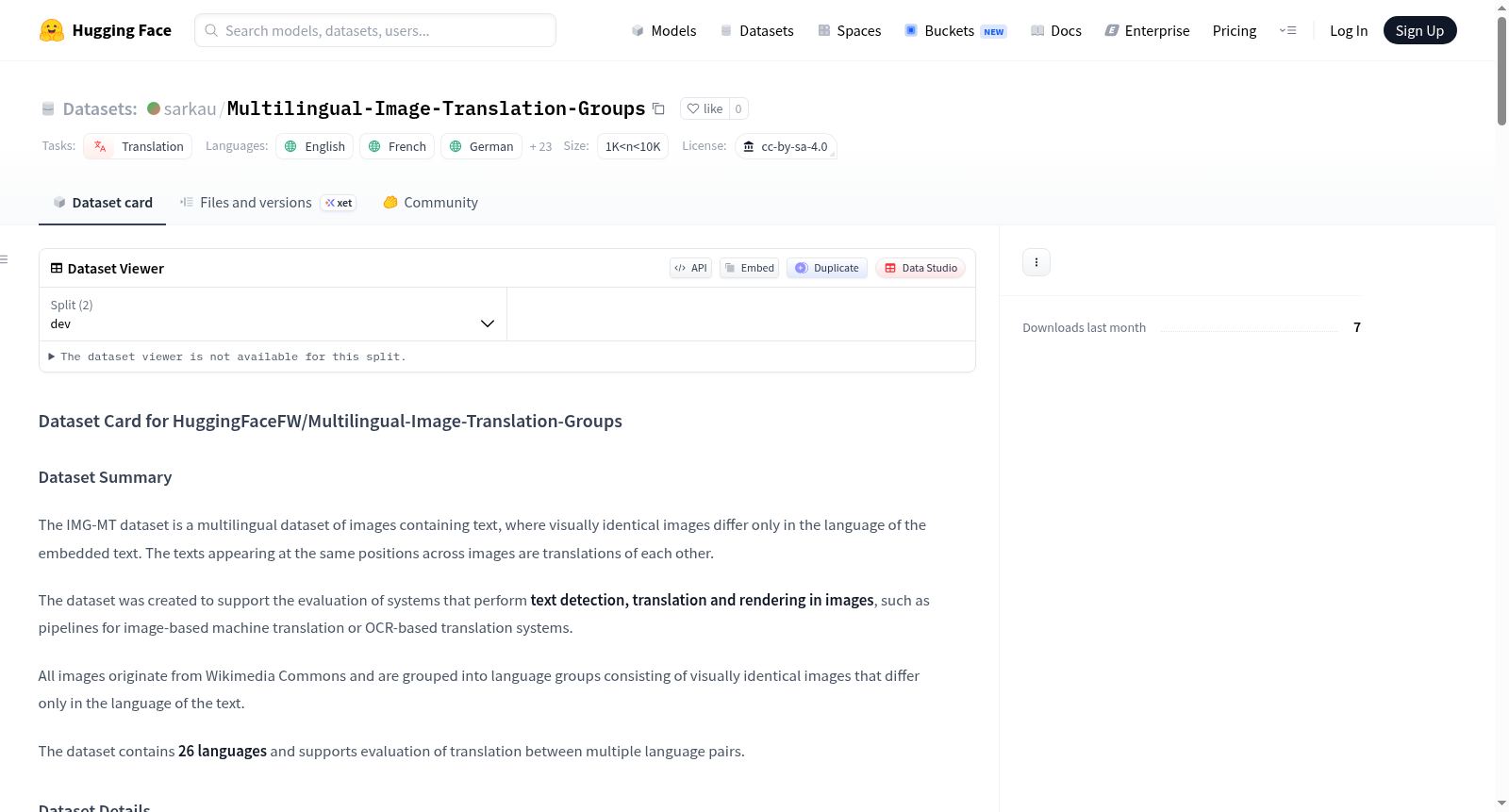This screenshot has height=812, width=1509.
Task: Open the Split dev dropdown
Action: 273,314
